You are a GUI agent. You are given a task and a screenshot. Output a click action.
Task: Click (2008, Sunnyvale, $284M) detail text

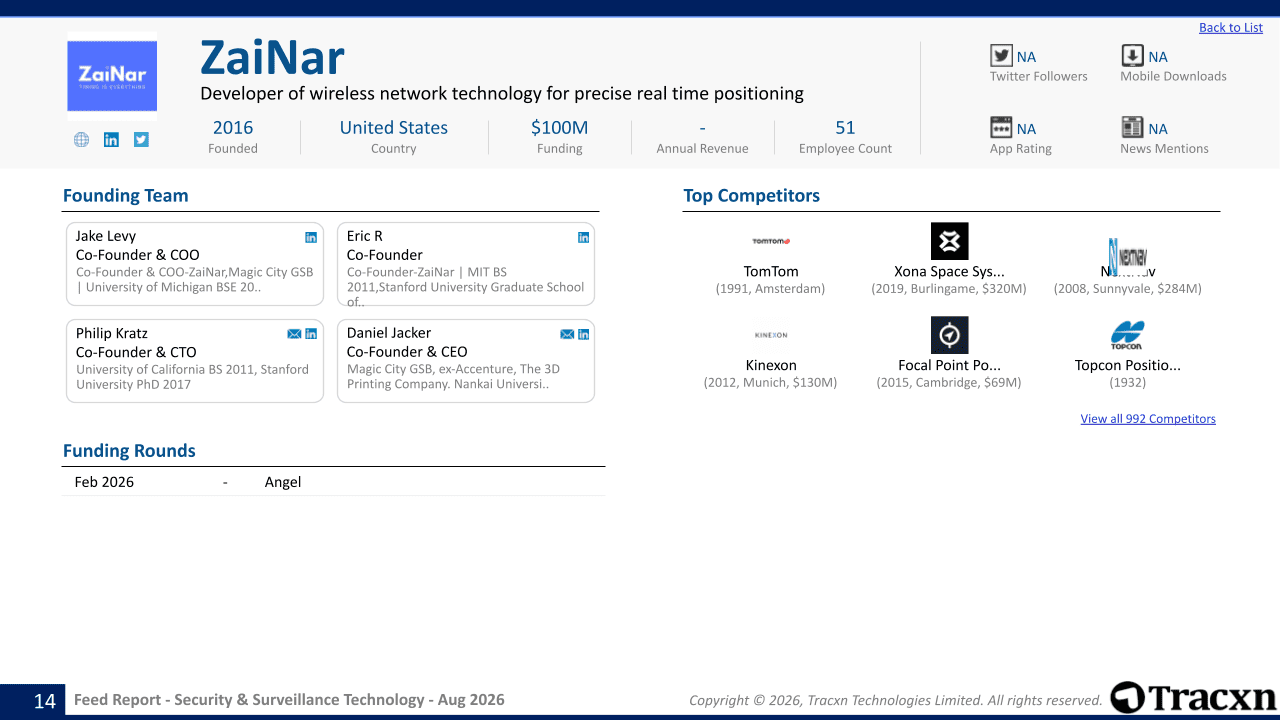coord(1128,289)
